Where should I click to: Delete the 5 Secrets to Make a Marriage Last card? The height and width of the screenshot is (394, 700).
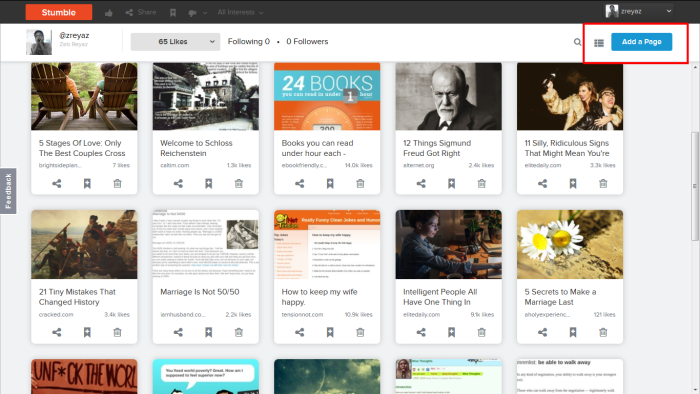point(603,332)
